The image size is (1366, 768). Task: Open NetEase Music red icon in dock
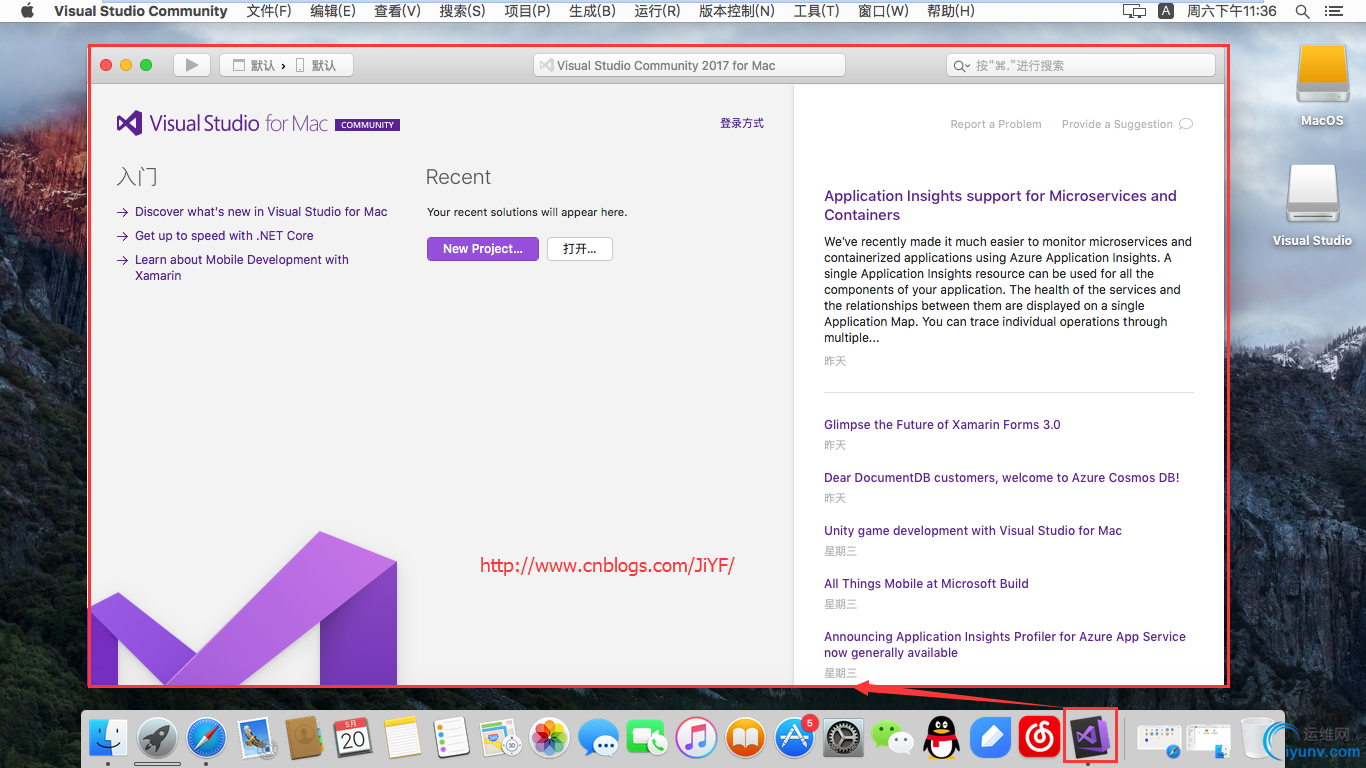(x=1039, y=738)
